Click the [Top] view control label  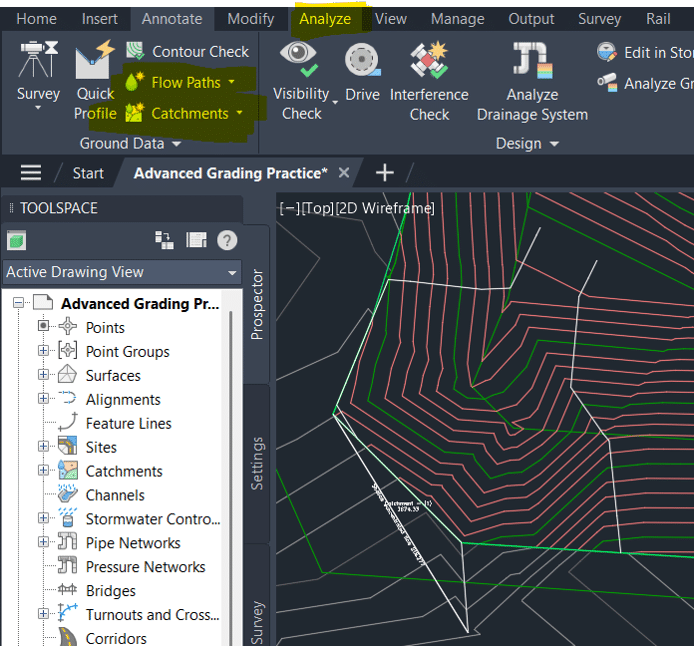click(x=317, y=208)
